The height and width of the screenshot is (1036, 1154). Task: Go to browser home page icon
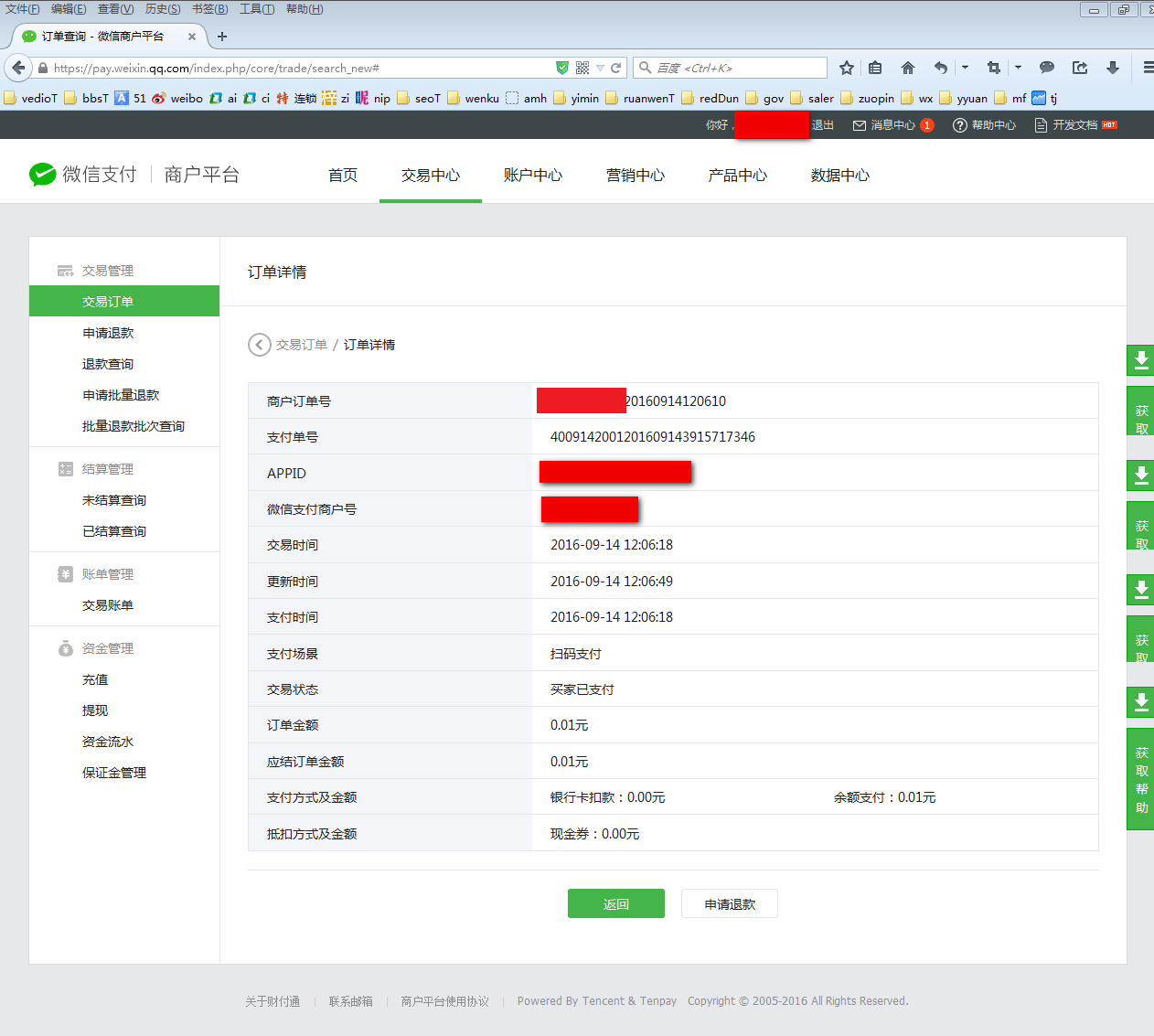point(908,68)
